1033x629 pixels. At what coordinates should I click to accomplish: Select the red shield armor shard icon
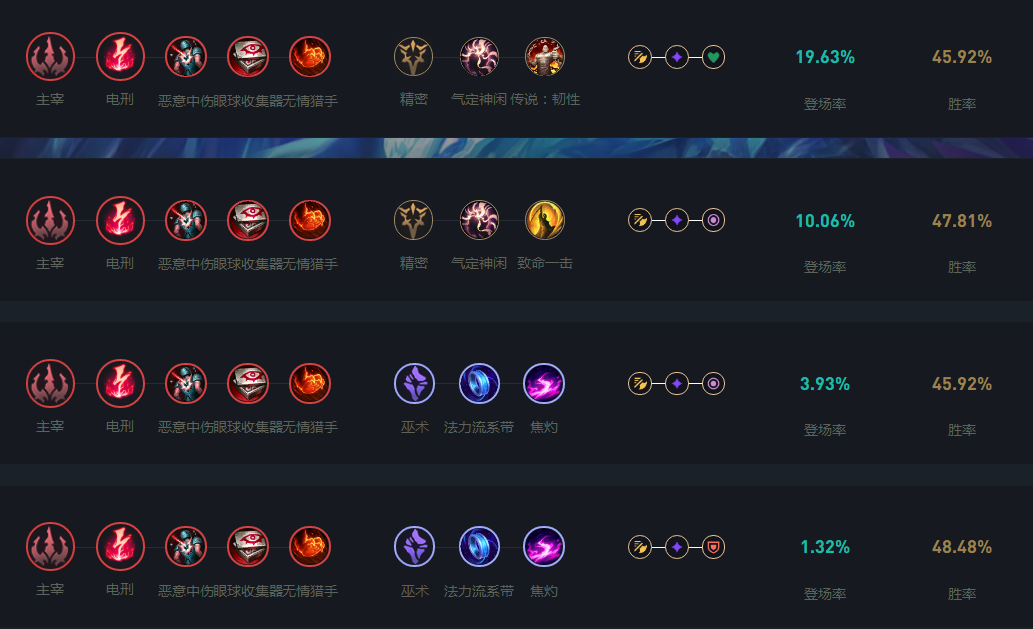click(713, 547)
